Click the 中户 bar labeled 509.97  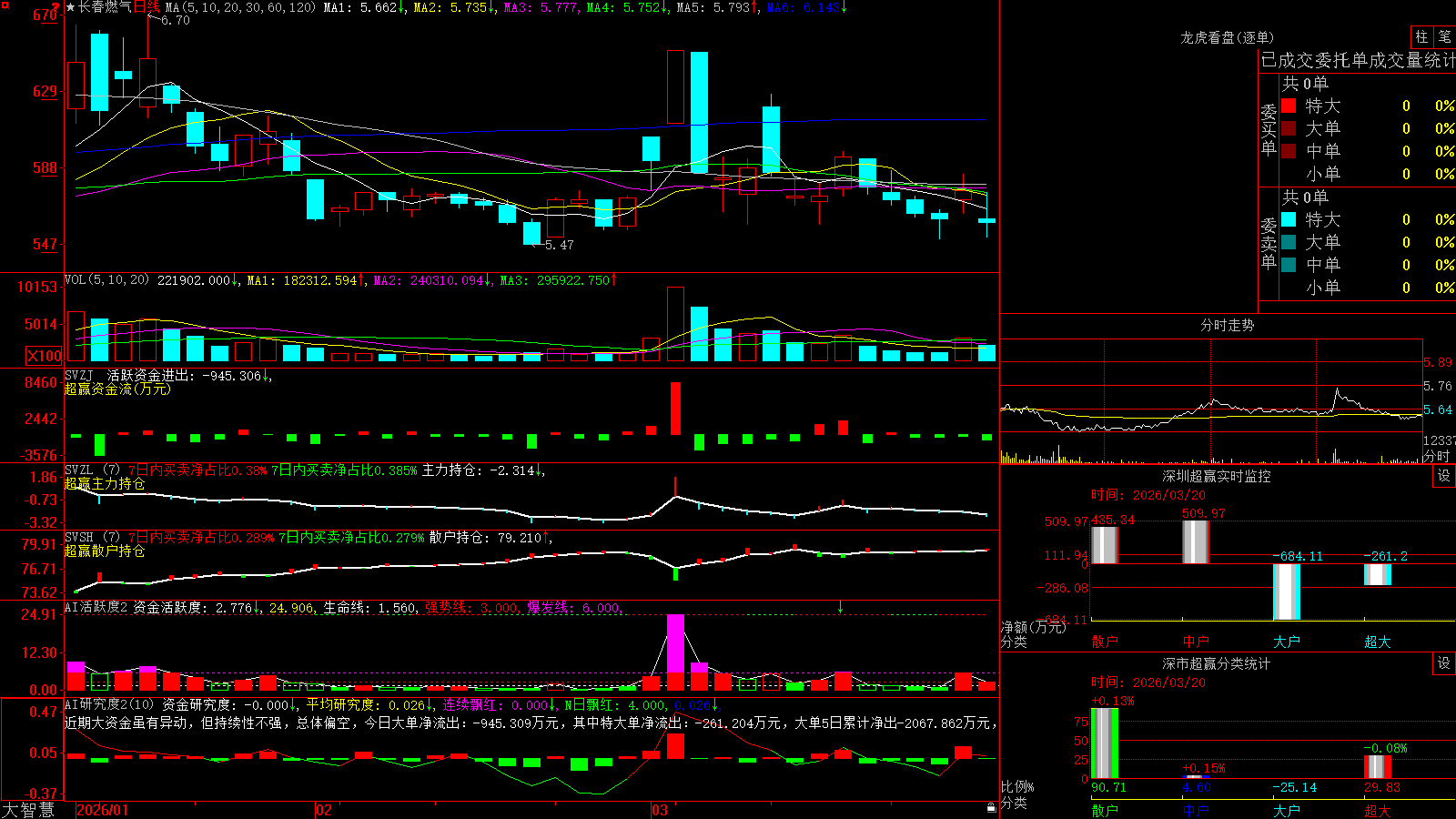pos(1195,542)
